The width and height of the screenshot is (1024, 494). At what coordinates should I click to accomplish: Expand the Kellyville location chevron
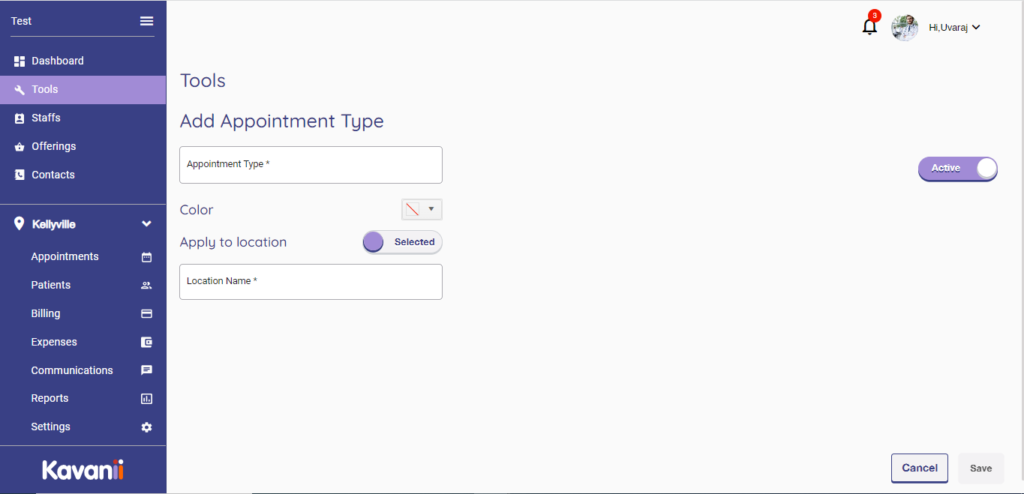click(146, 224)
